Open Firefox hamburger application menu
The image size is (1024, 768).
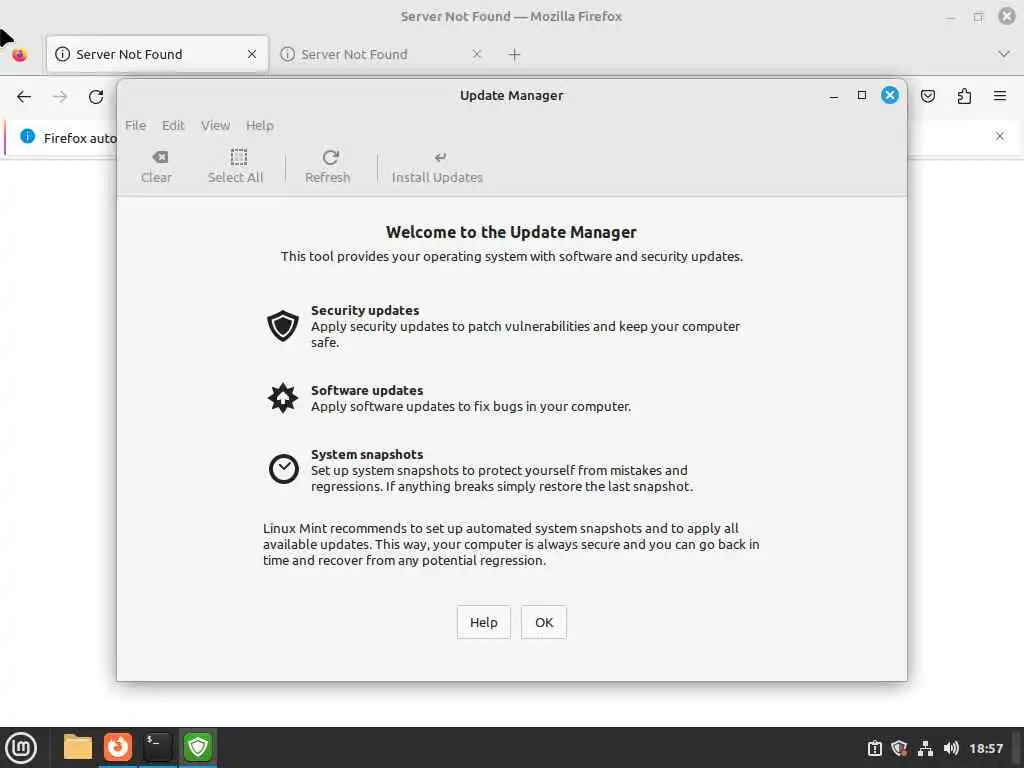tap(1000, 97)
